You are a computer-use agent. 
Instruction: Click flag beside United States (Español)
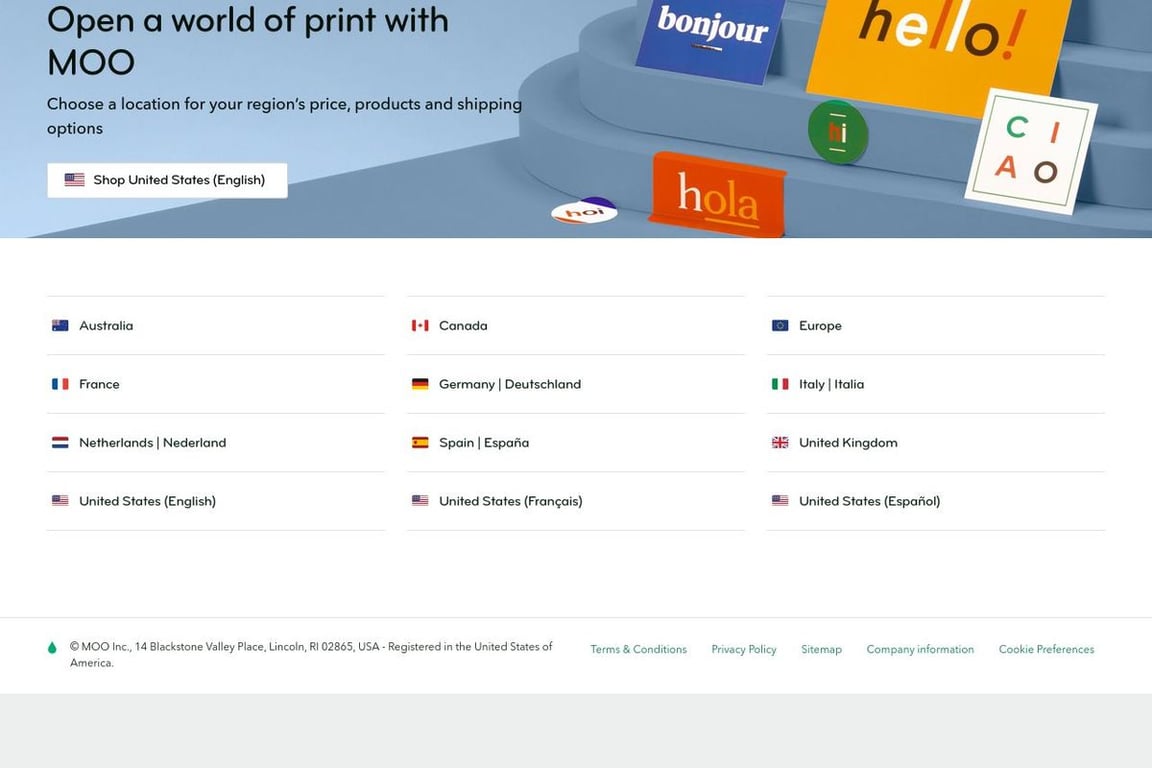coord(780,501)
